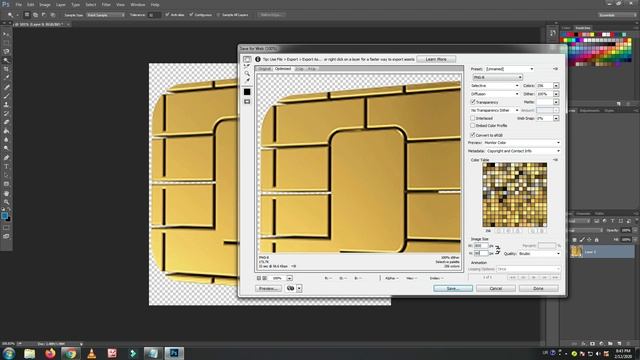Open the preview browser icon next to Preview button
The height and width of the screenshot is (360, 640).
[290, 288]
